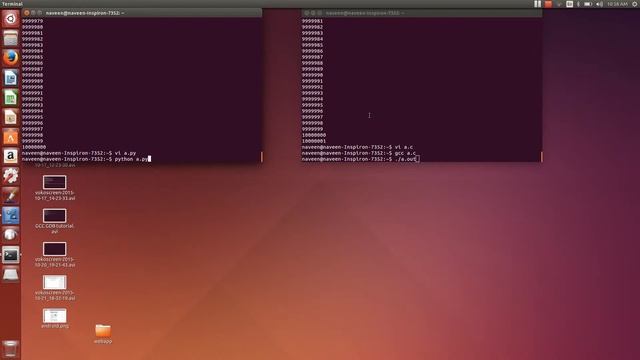Open the Trash in launcher
Screen dimensions: 640x360
11,349
